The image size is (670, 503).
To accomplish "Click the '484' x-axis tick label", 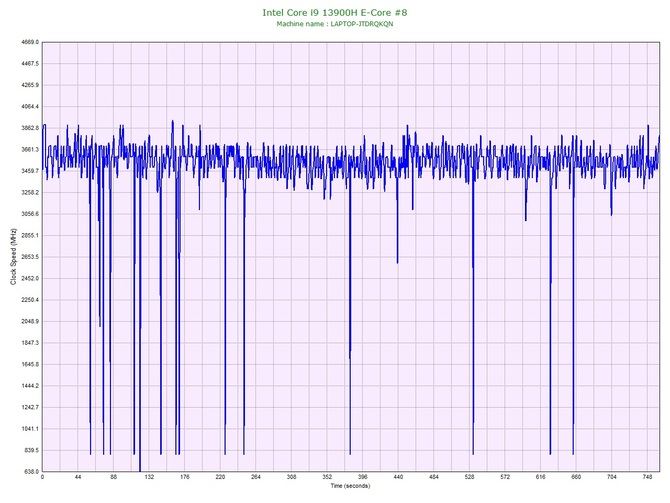I will click(434, 477).
